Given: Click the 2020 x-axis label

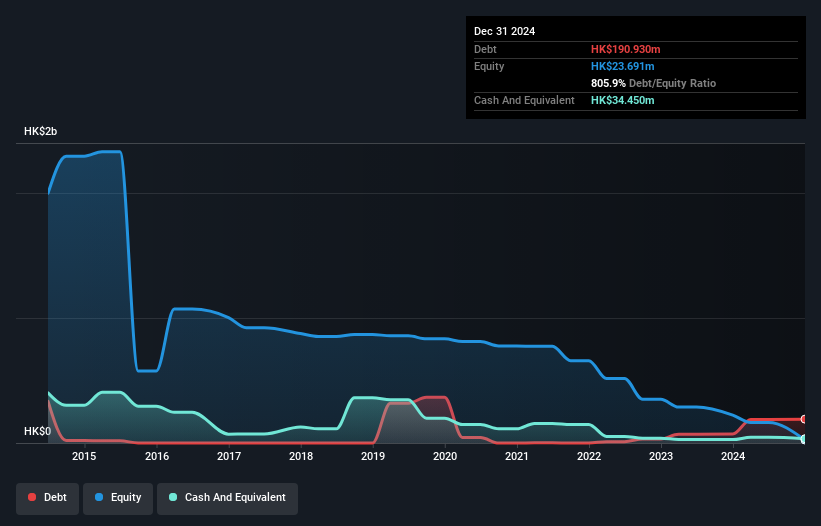Looking at the screenshot, I should pyautogui.click(x=445, y=456).
